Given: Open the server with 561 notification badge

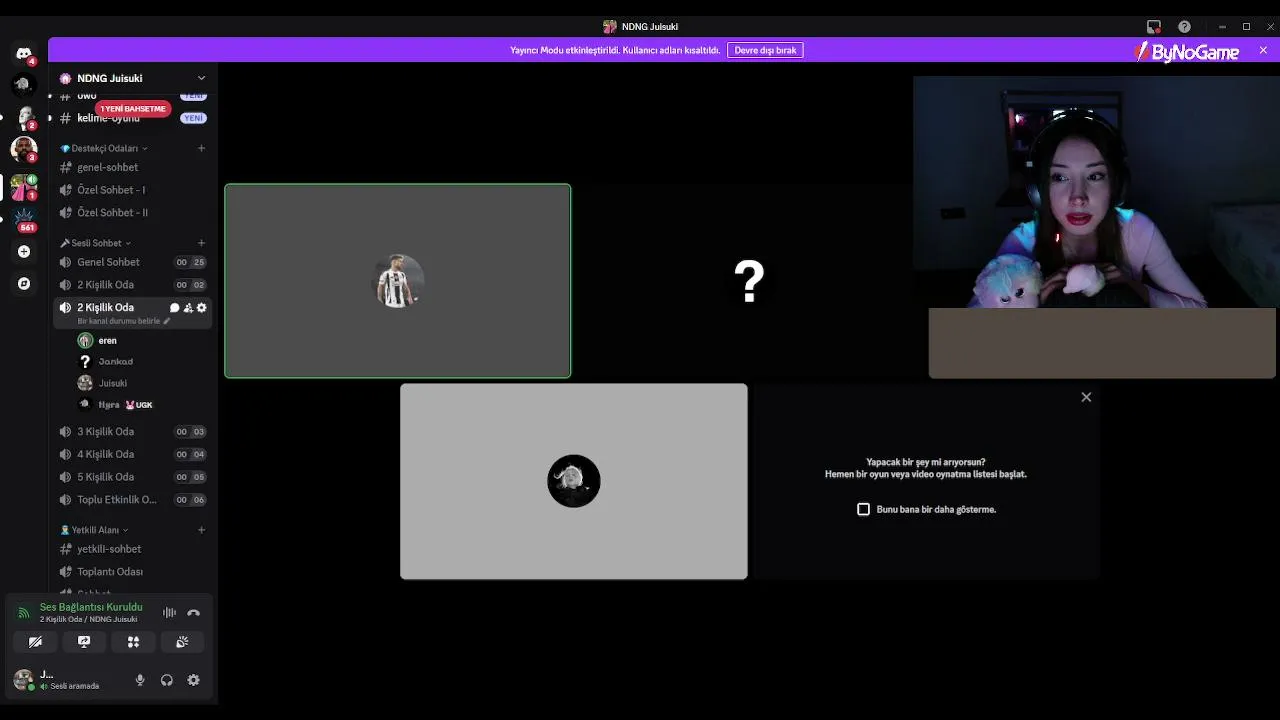Looking at the screenshot, I should tap(24, 218).
